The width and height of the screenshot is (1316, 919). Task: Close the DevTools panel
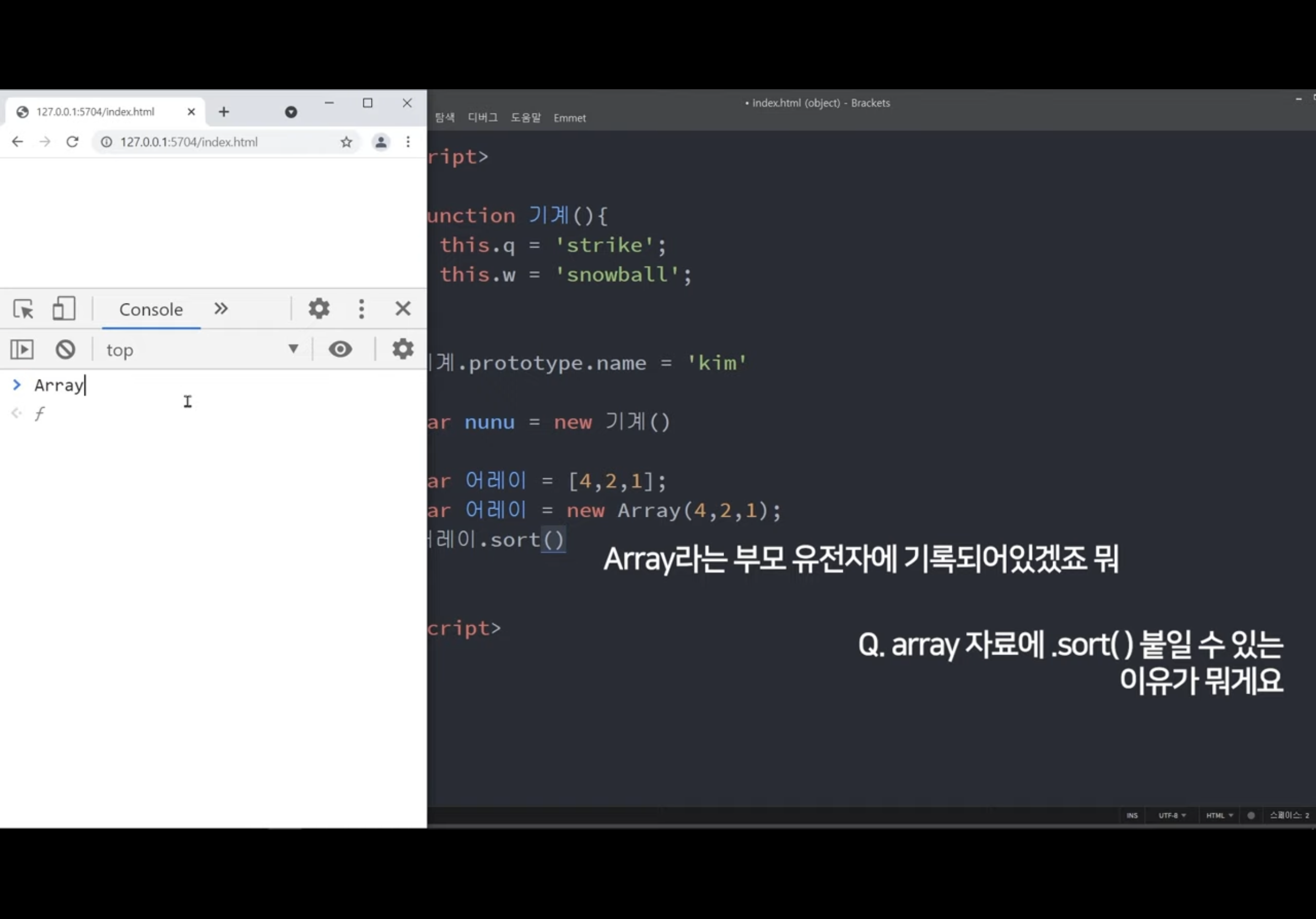pos(403,309)
